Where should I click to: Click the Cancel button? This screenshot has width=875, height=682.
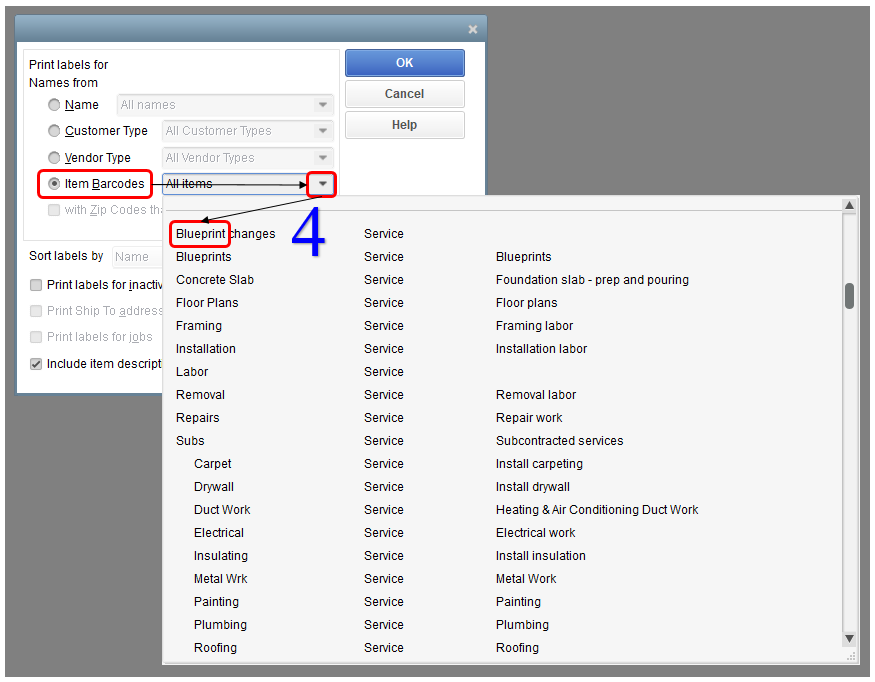pyautogui.click(x=404, y=93)
